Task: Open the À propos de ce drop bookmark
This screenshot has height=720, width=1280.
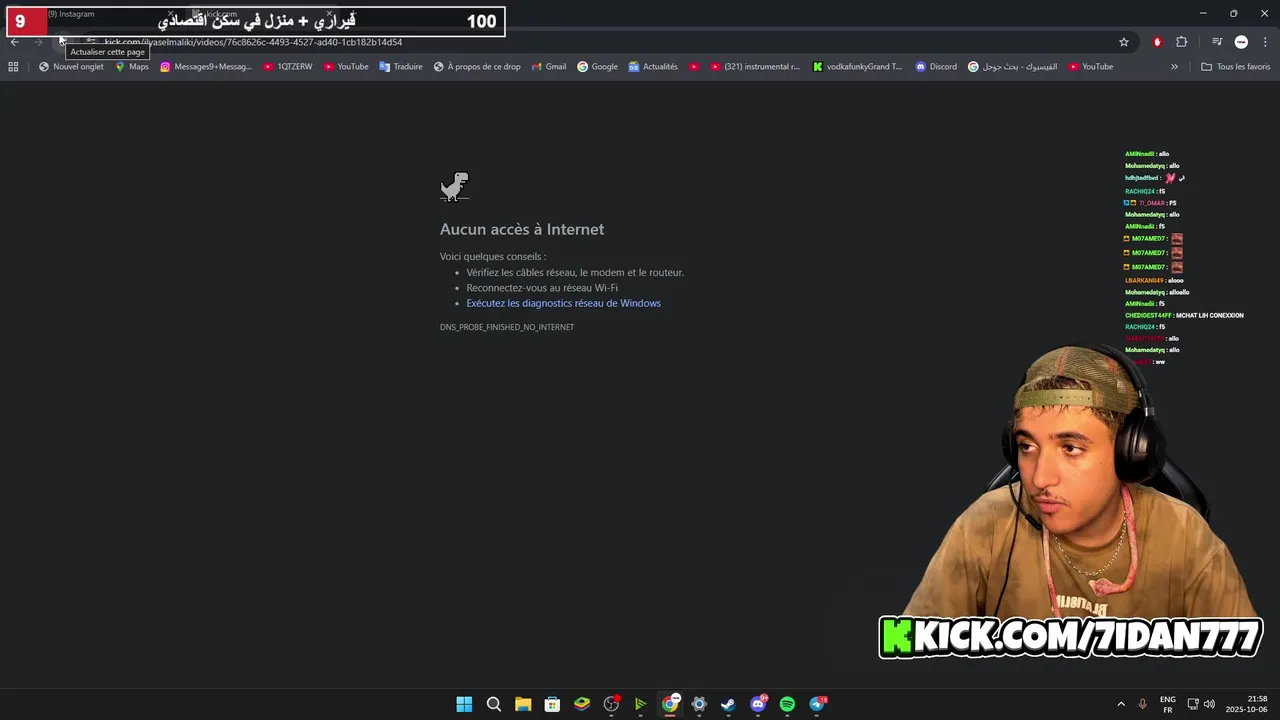Action: click(x=477, y=67)
